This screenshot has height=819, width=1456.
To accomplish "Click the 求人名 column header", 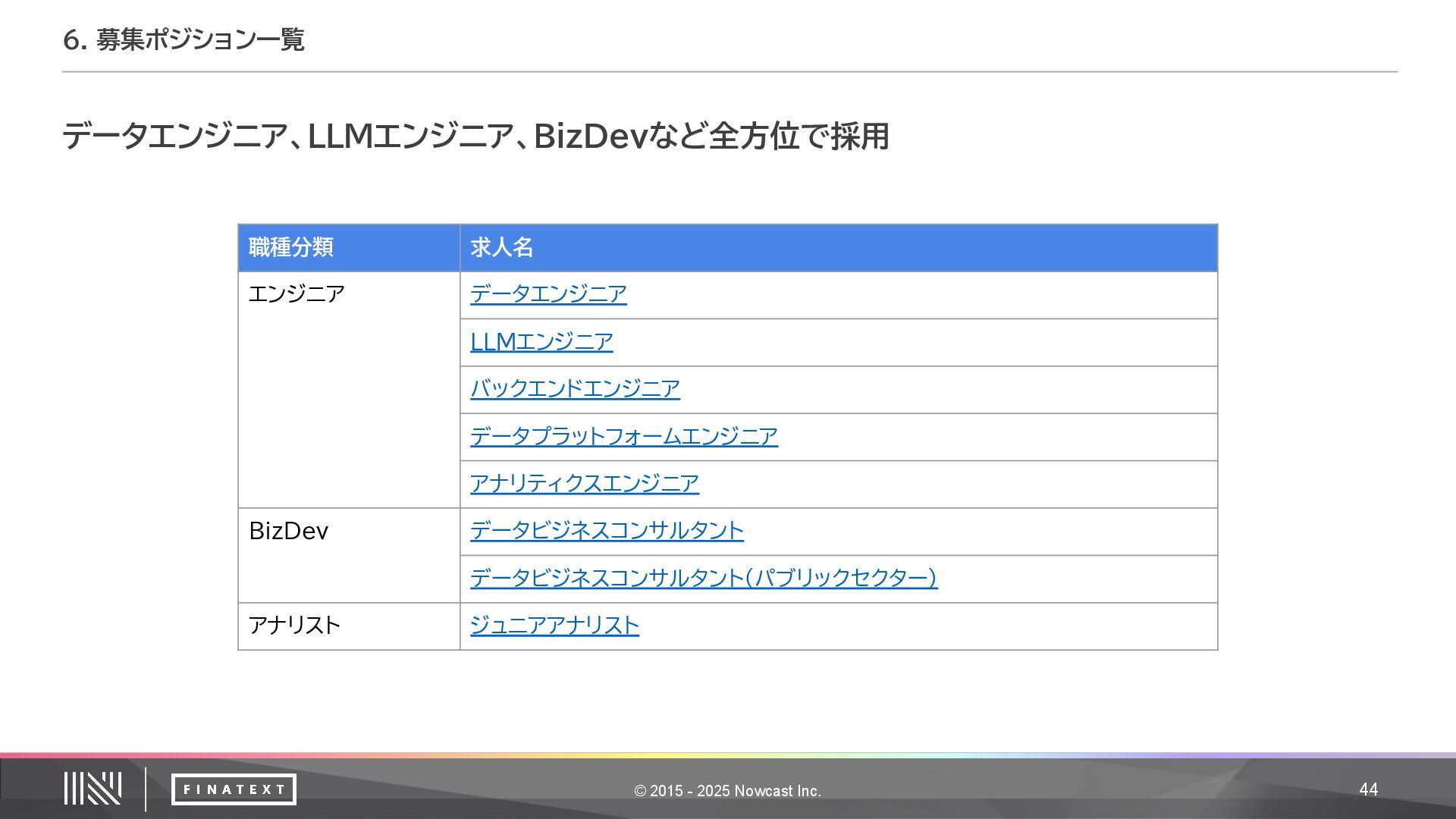I will (x=501, y=247).
